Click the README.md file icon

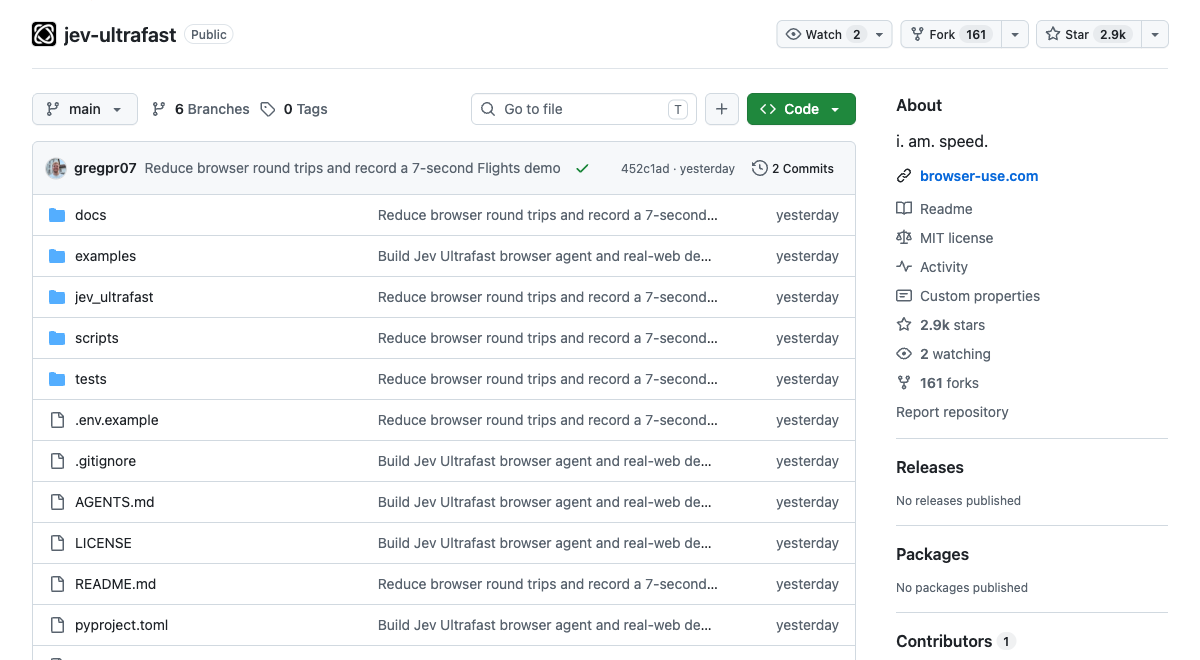[57, 584]
